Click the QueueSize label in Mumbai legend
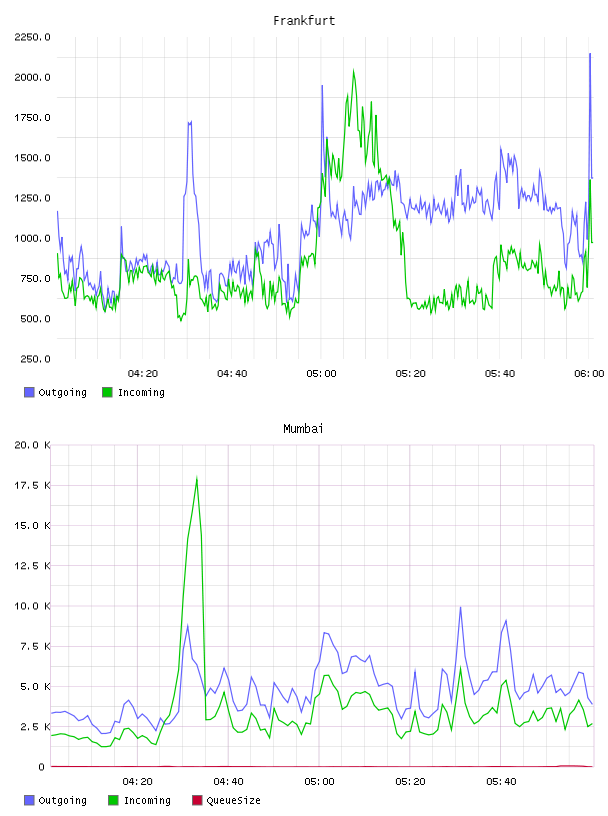 233,801
